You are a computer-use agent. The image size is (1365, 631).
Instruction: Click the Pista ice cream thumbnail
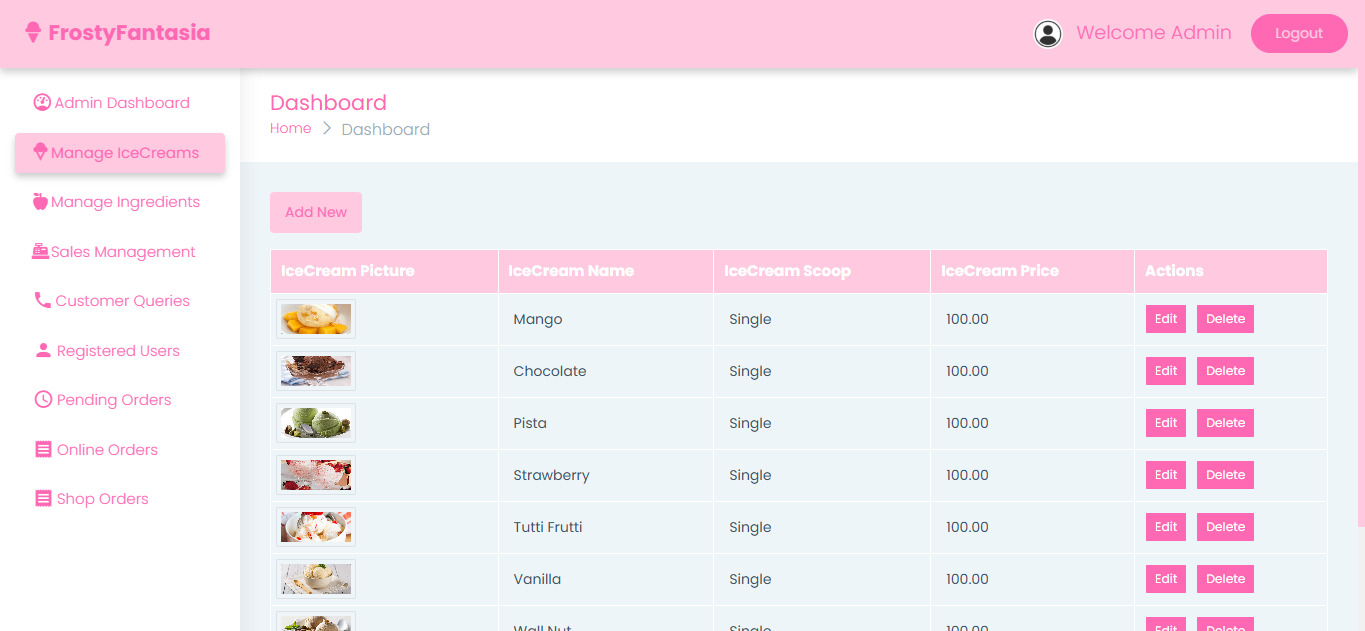[x=316, y=423]
